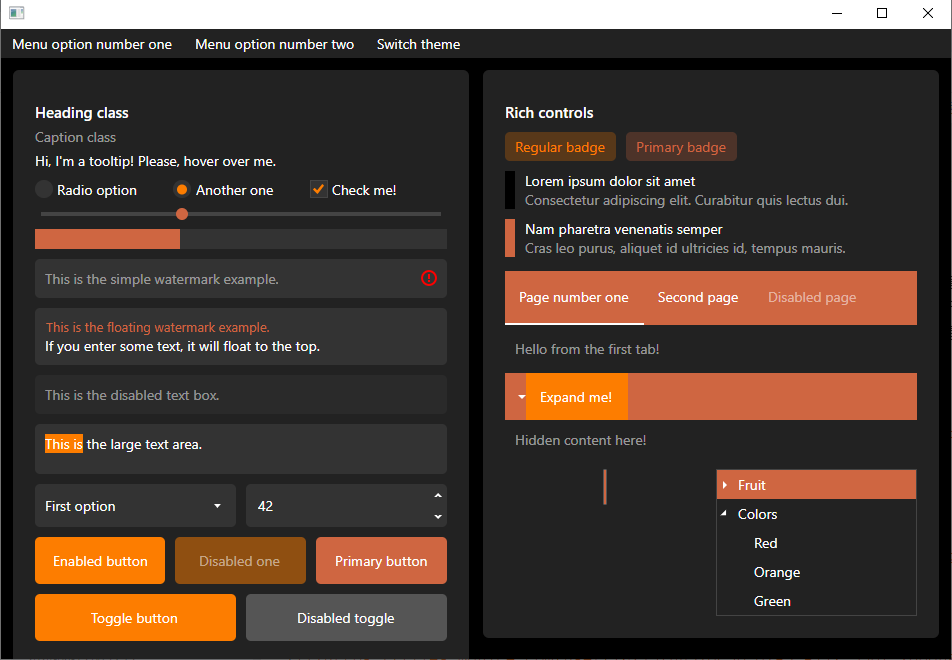Click the numeric field's up arrow

[x=438, y=495]
